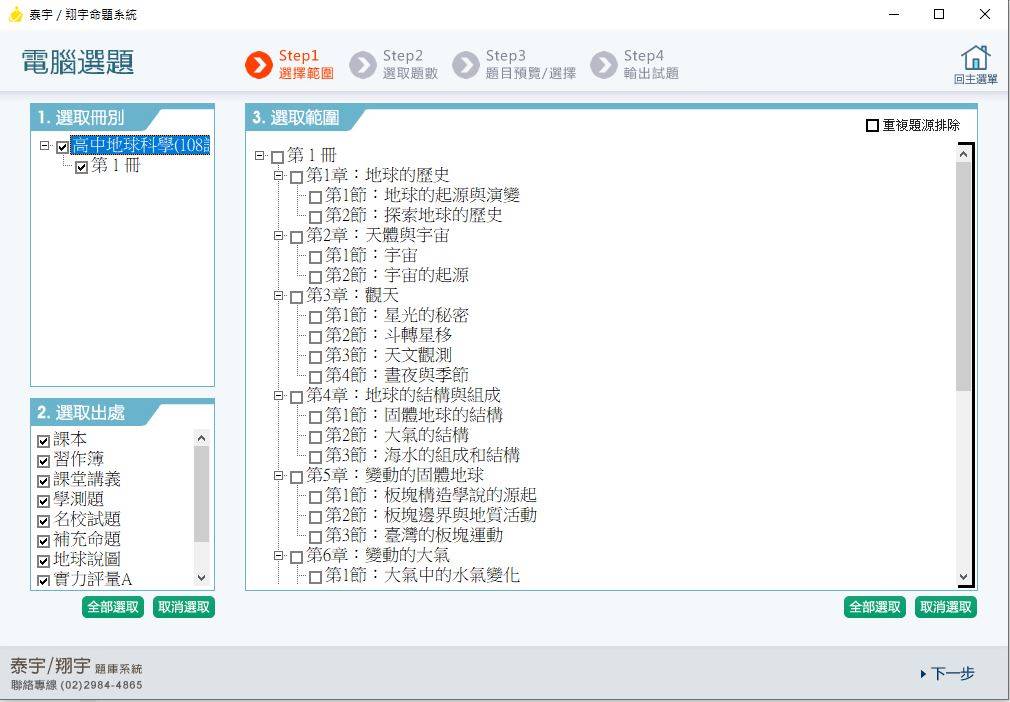Image resolution: width=1010 pixels, height=702 pixels.
Task: Click source list scroll up arrow
Action: [202, 439]
